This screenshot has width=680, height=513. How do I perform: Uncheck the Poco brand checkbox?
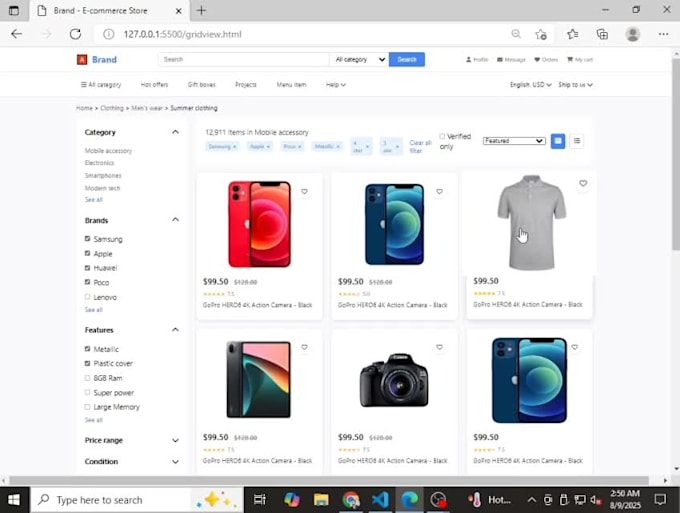[x=87, y=282]
